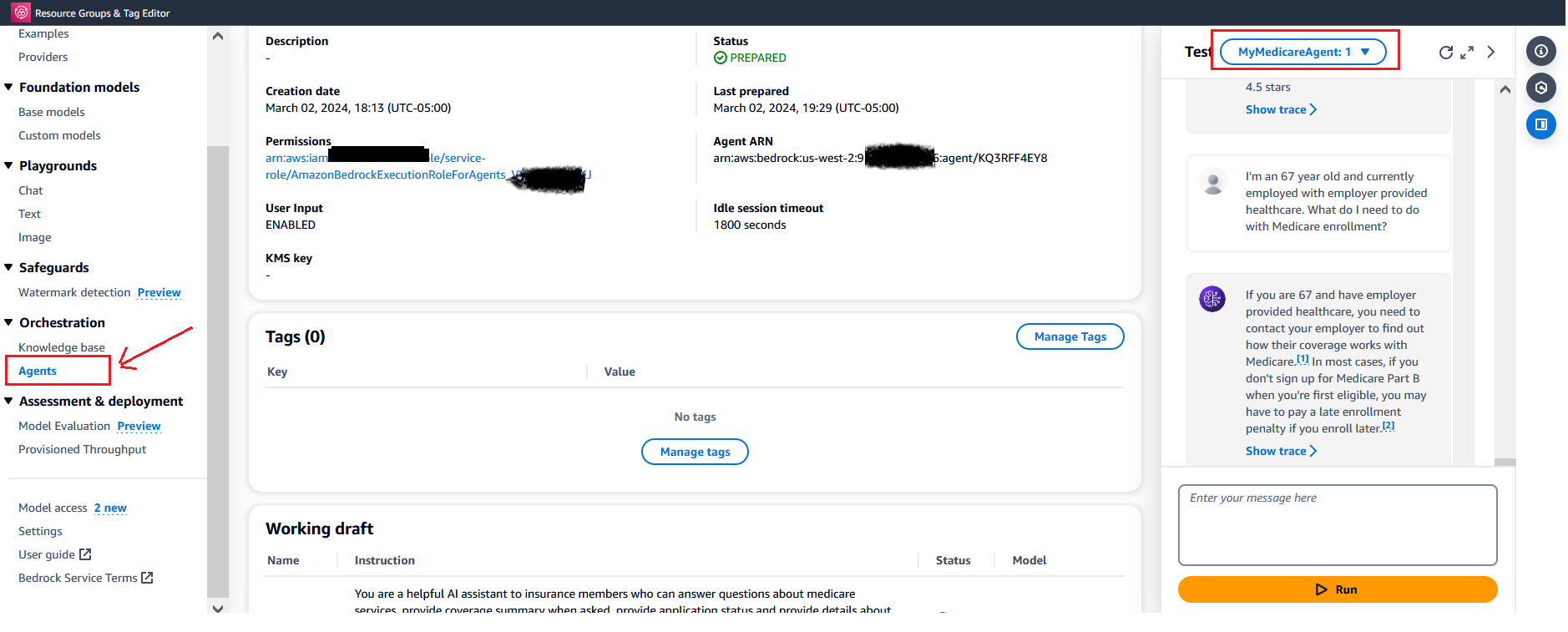Viewport: 1568px width, 632px height.
Task: Open MyMedicareAgent alias dropdown
Action: point(1303,52)
